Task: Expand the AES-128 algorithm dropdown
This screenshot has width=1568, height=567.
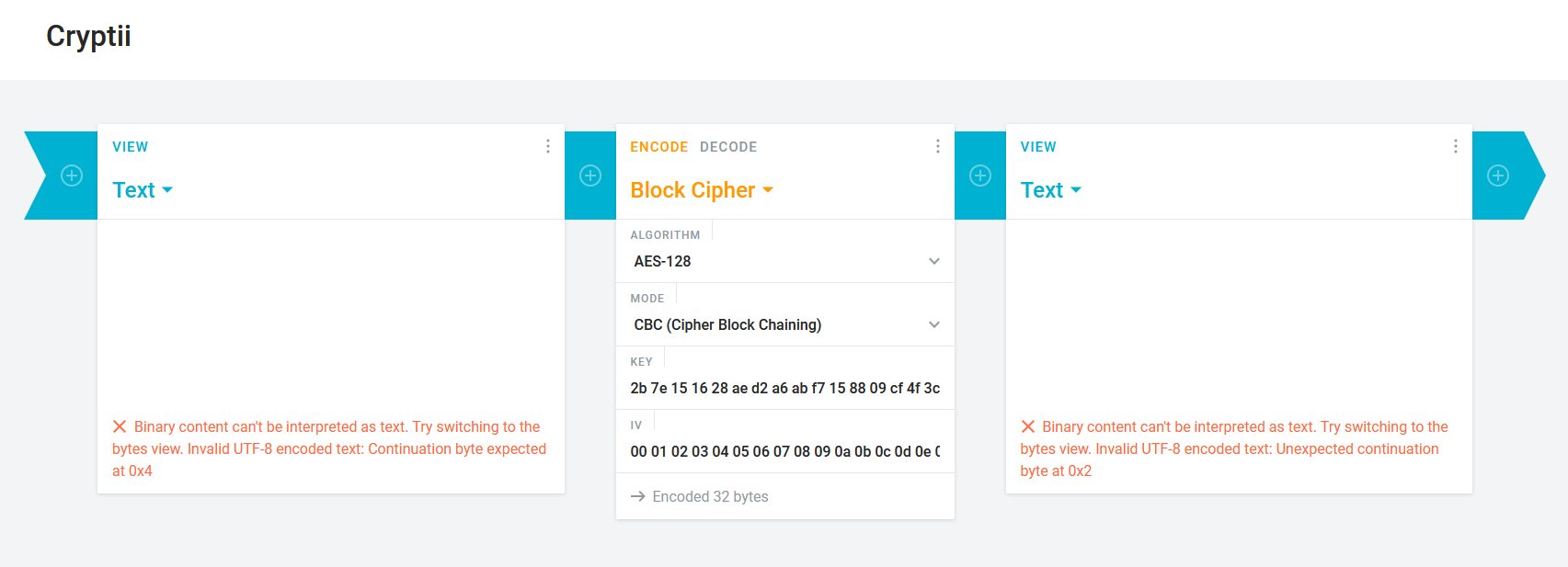Action: [785, 261]
